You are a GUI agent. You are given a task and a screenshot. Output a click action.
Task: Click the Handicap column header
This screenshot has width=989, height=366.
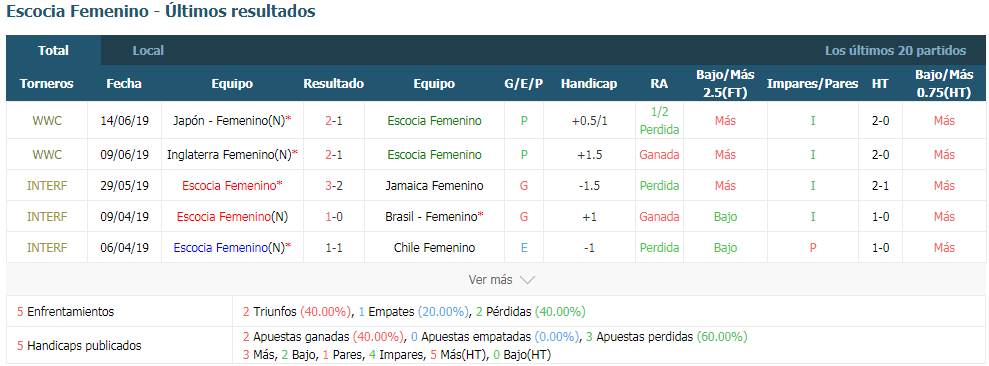[x=589, y=83]
